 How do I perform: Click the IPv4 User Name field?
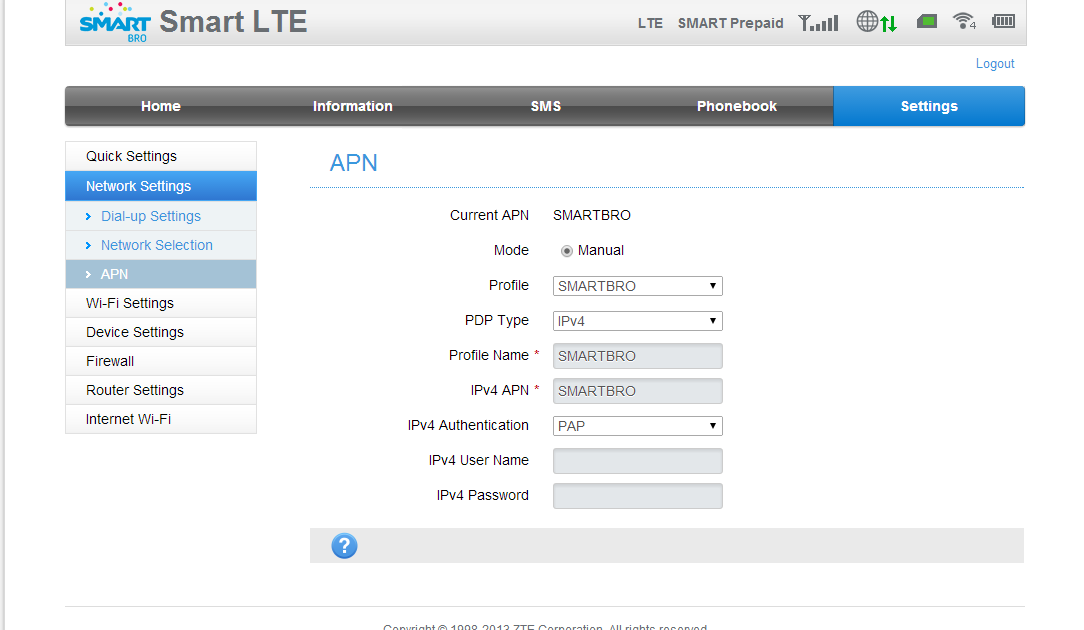coord(637,461)
